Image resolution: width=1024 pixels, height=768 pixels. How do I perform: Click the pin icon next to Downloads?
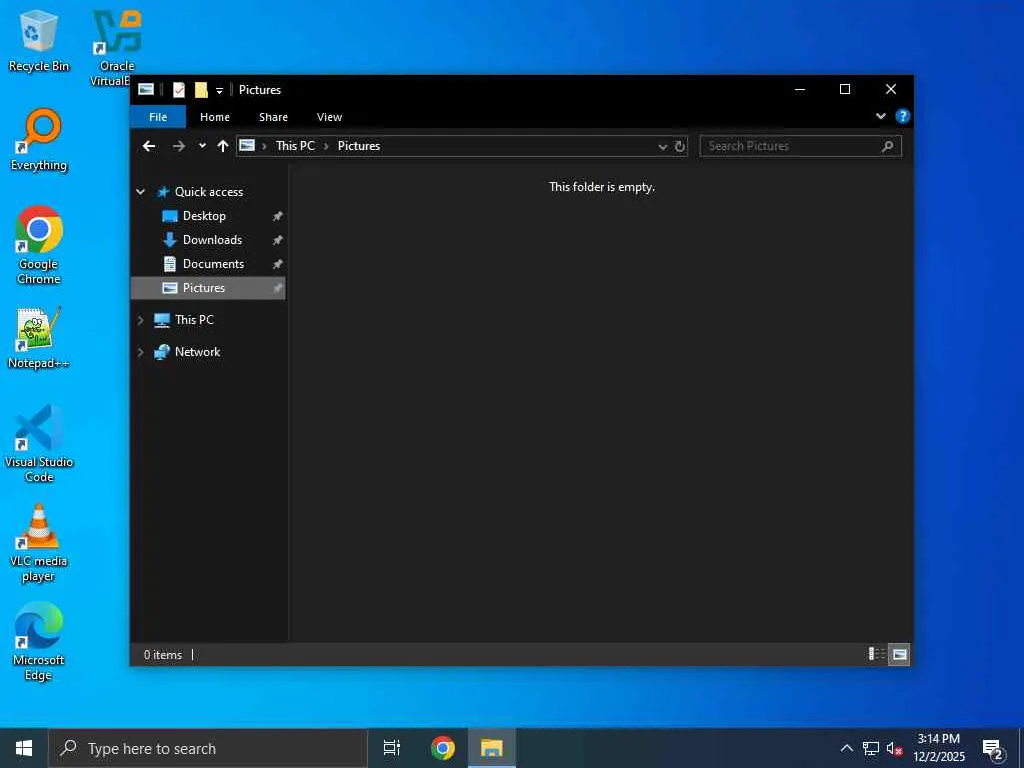(278, 240)
